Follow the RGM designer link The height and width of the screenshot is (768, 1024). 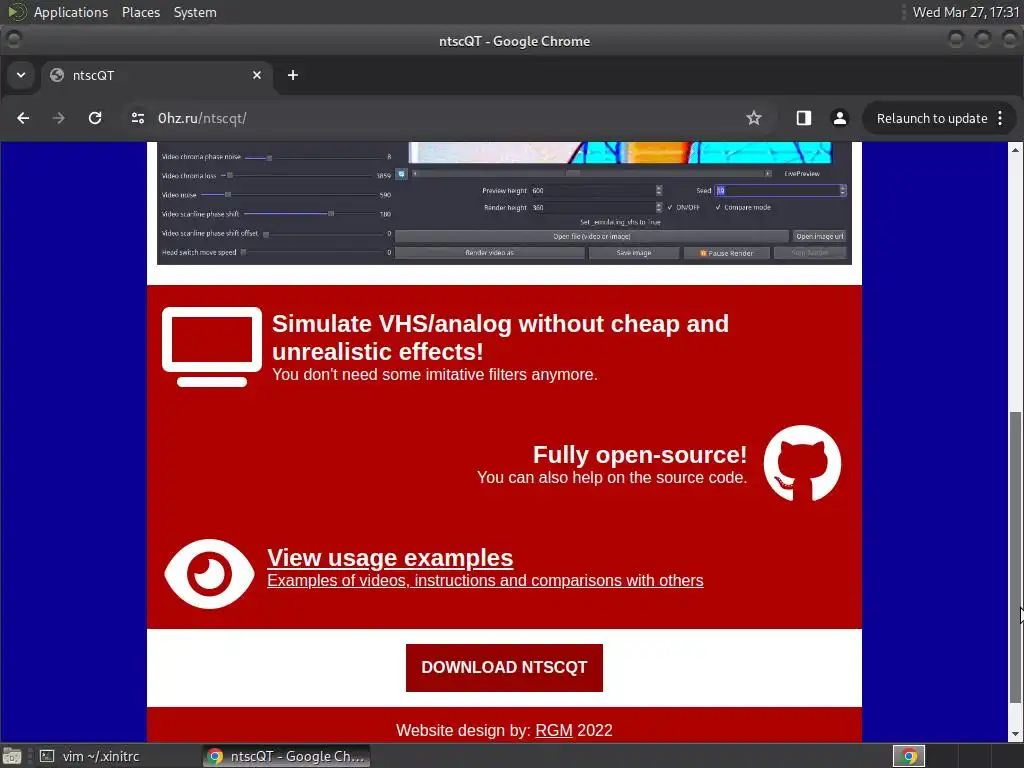[x=554, y=730]
